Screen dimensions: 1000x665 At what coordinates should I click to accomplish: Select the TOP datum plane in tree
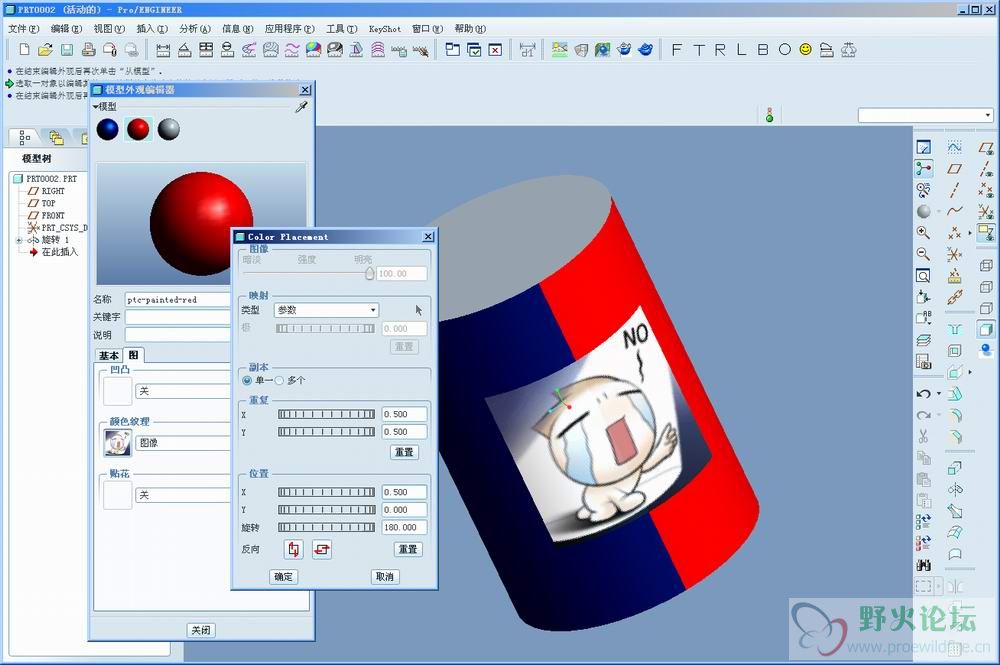(42, 203)
